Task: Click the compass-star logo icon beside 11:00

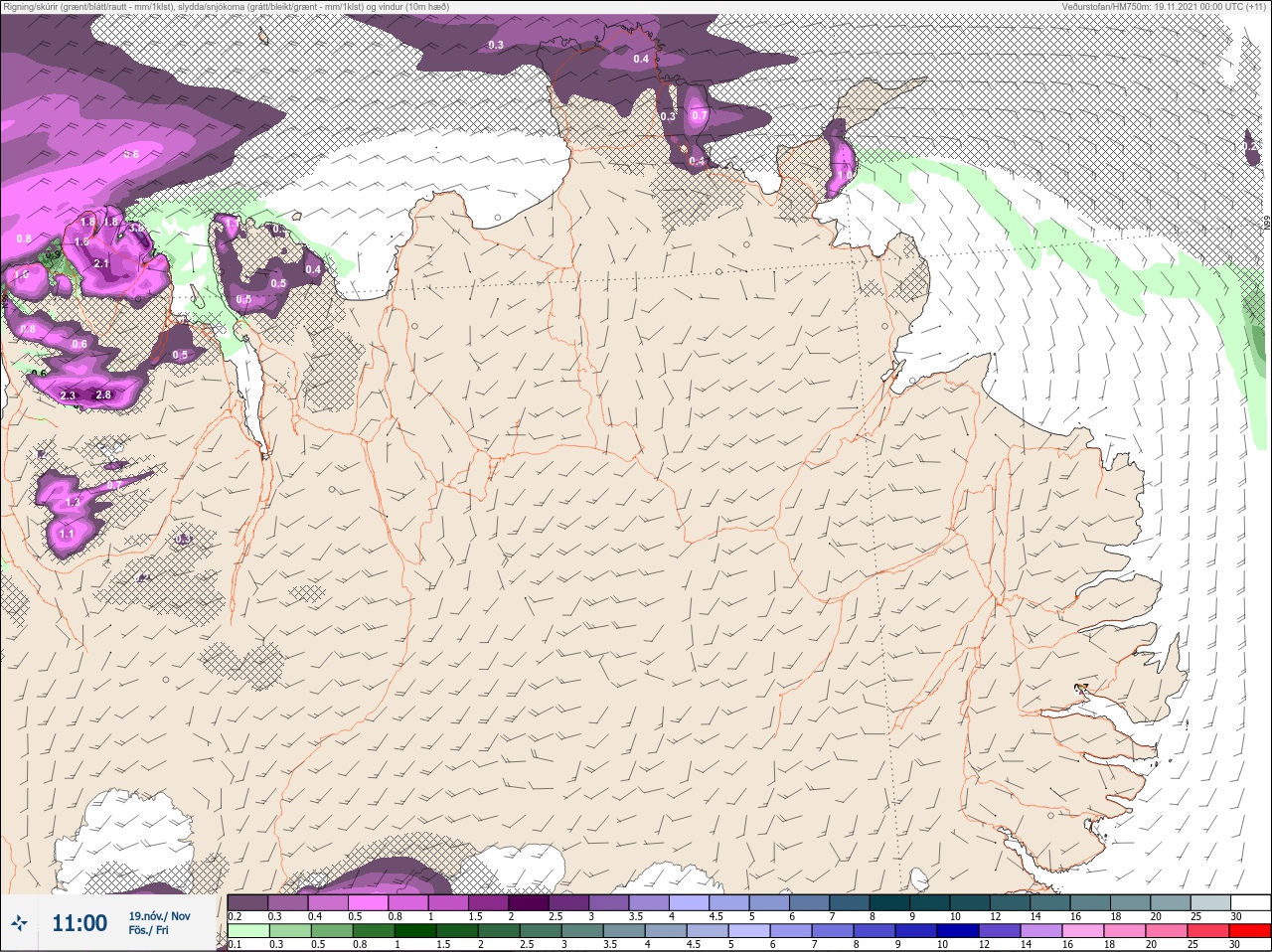Action: point(19,924)
